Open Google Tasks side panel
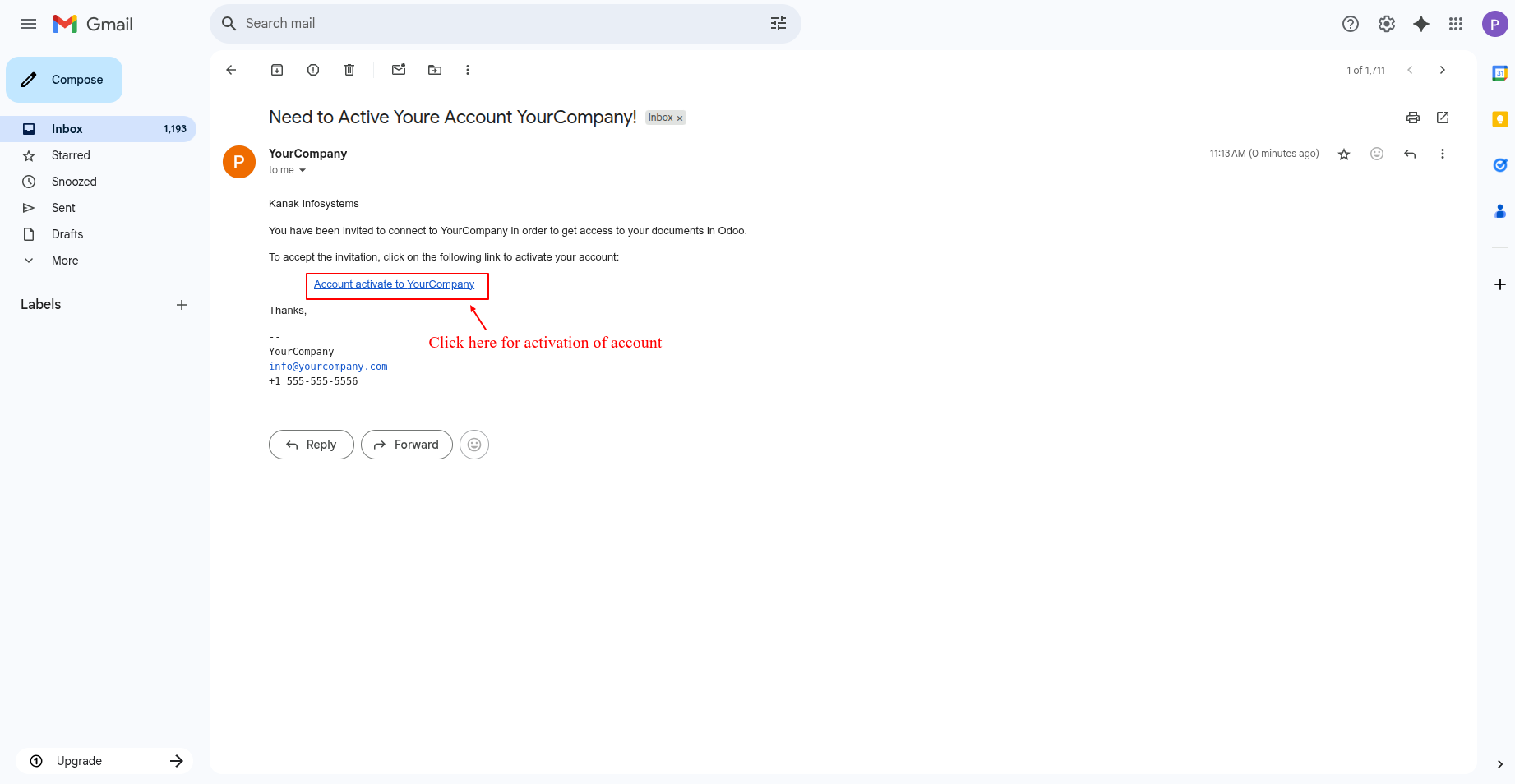The image size is (1515, 784). [1500, 165]
